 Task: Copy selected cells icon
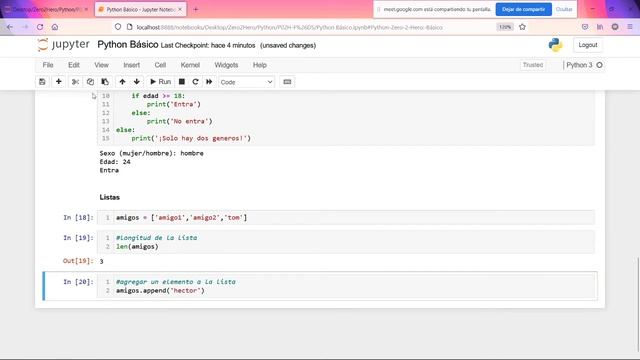point(90,82)
